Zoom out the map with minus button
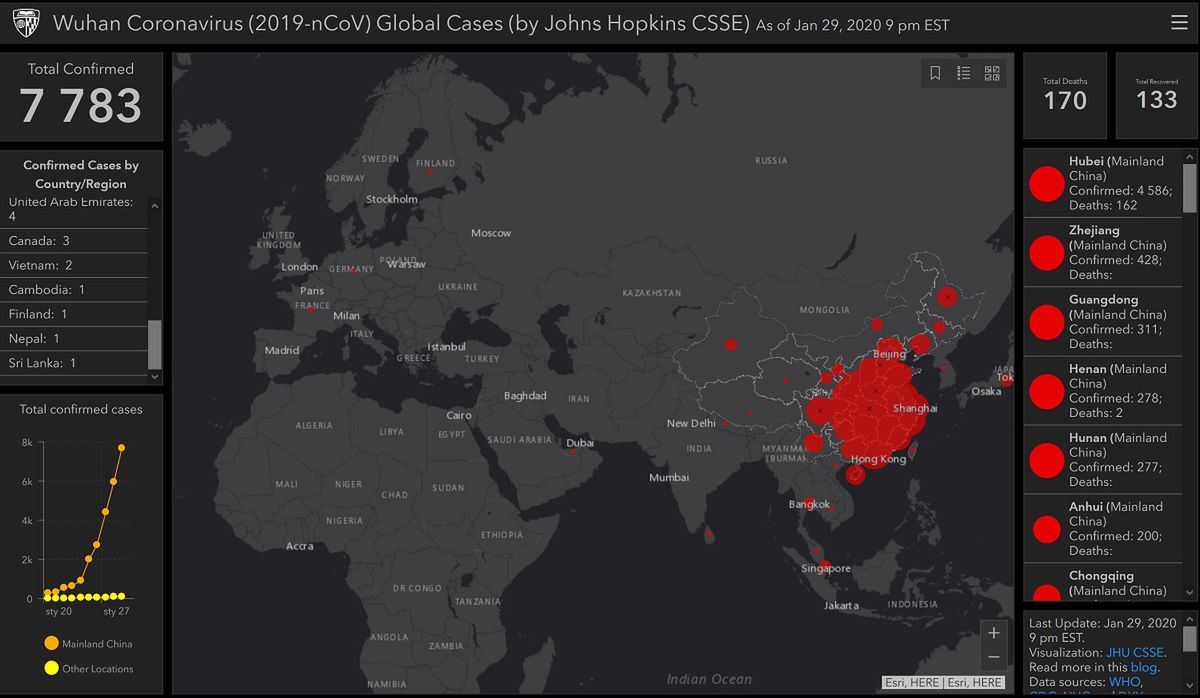The width and height of the screenshot is (1200, 698). click(993, 657)
